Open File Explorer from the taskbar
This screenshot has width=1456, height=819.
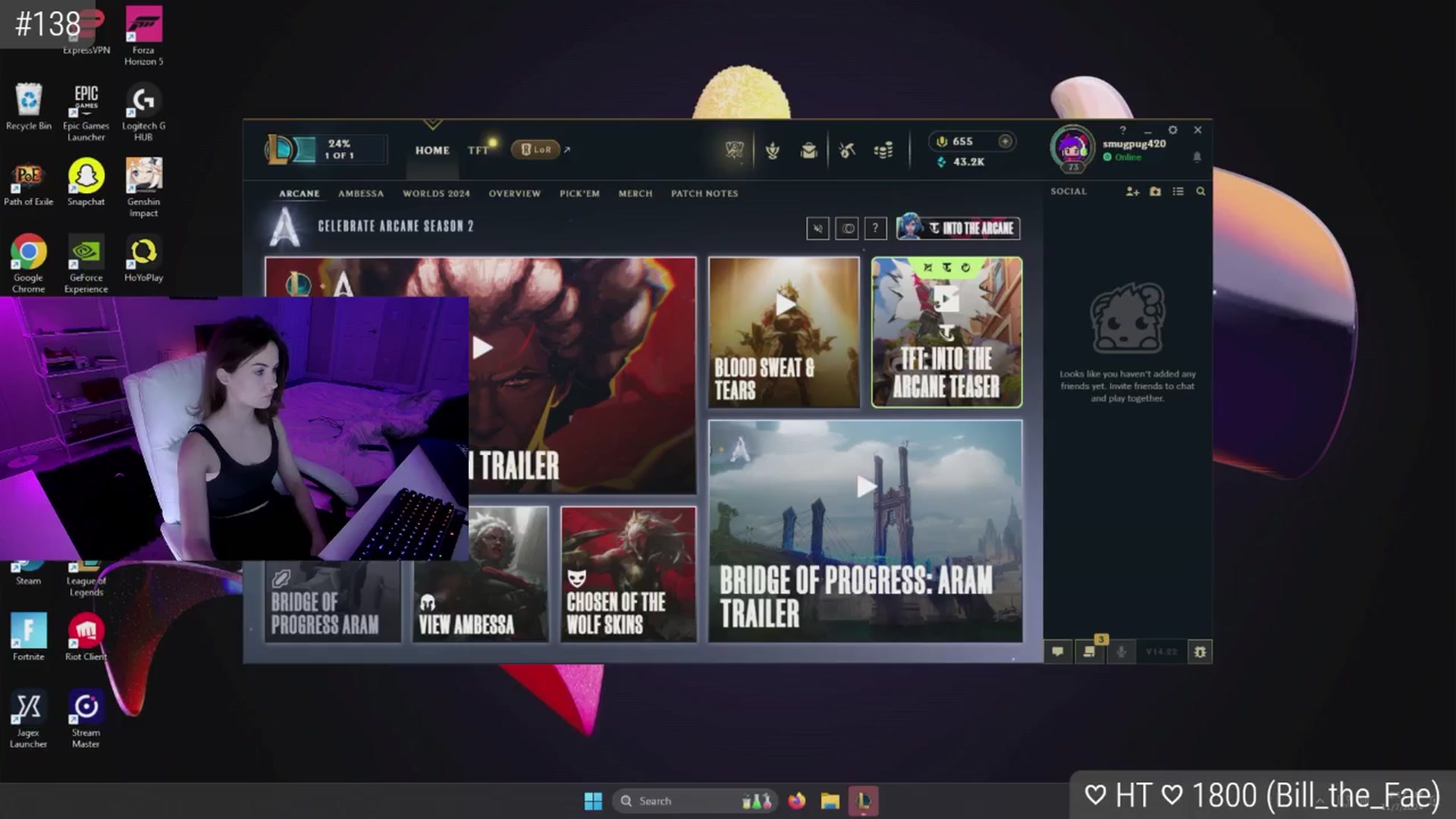[830, 801]
